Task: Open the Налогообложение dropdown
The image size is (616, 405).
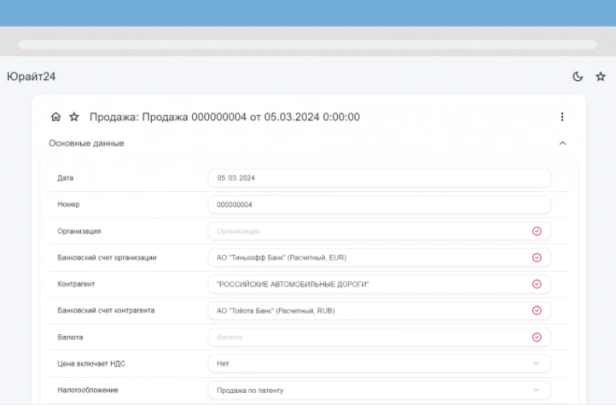Action: (536, 390)
